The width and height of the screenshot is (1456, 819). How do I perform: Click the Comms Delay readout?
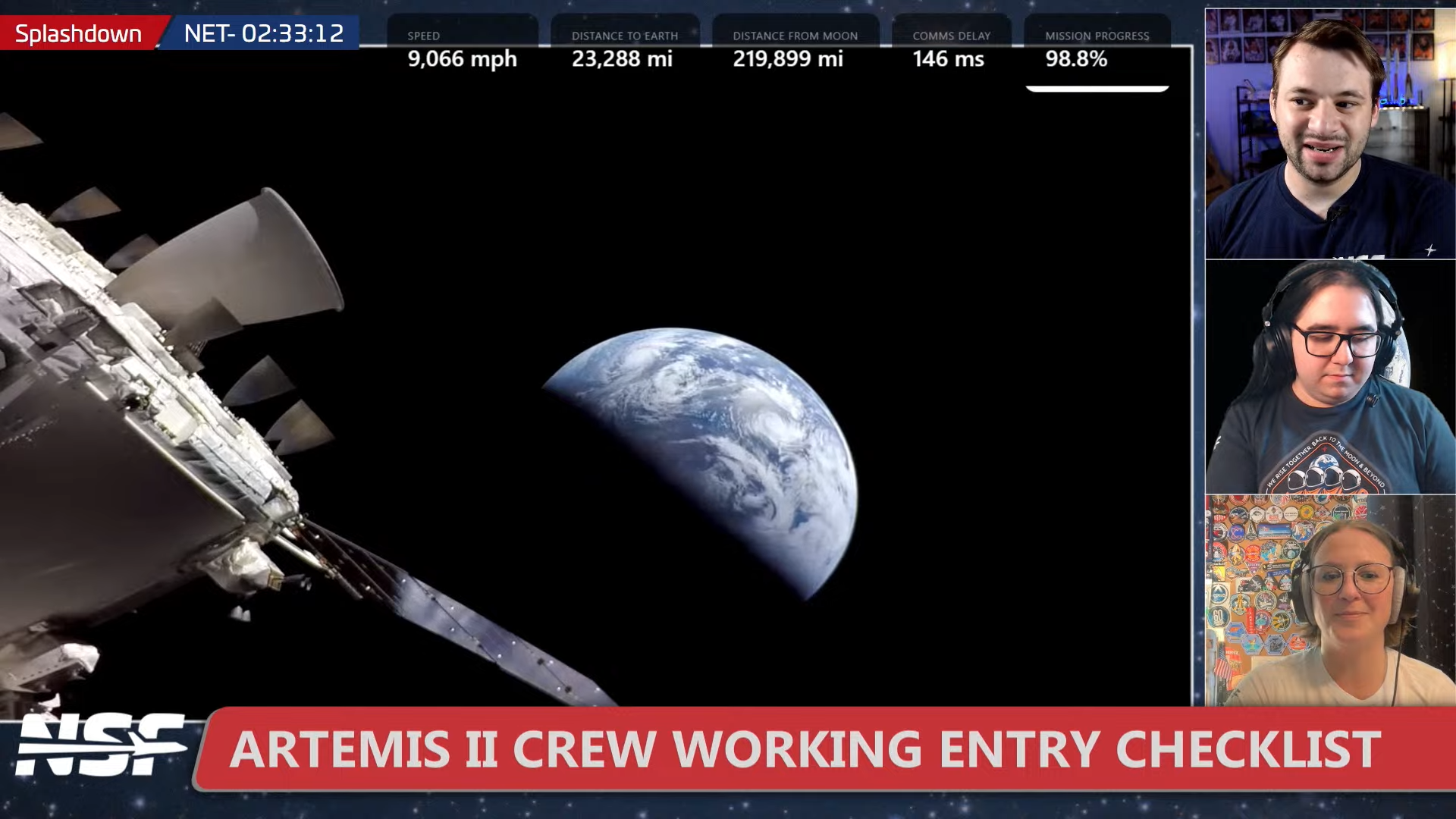click(948, 58)
